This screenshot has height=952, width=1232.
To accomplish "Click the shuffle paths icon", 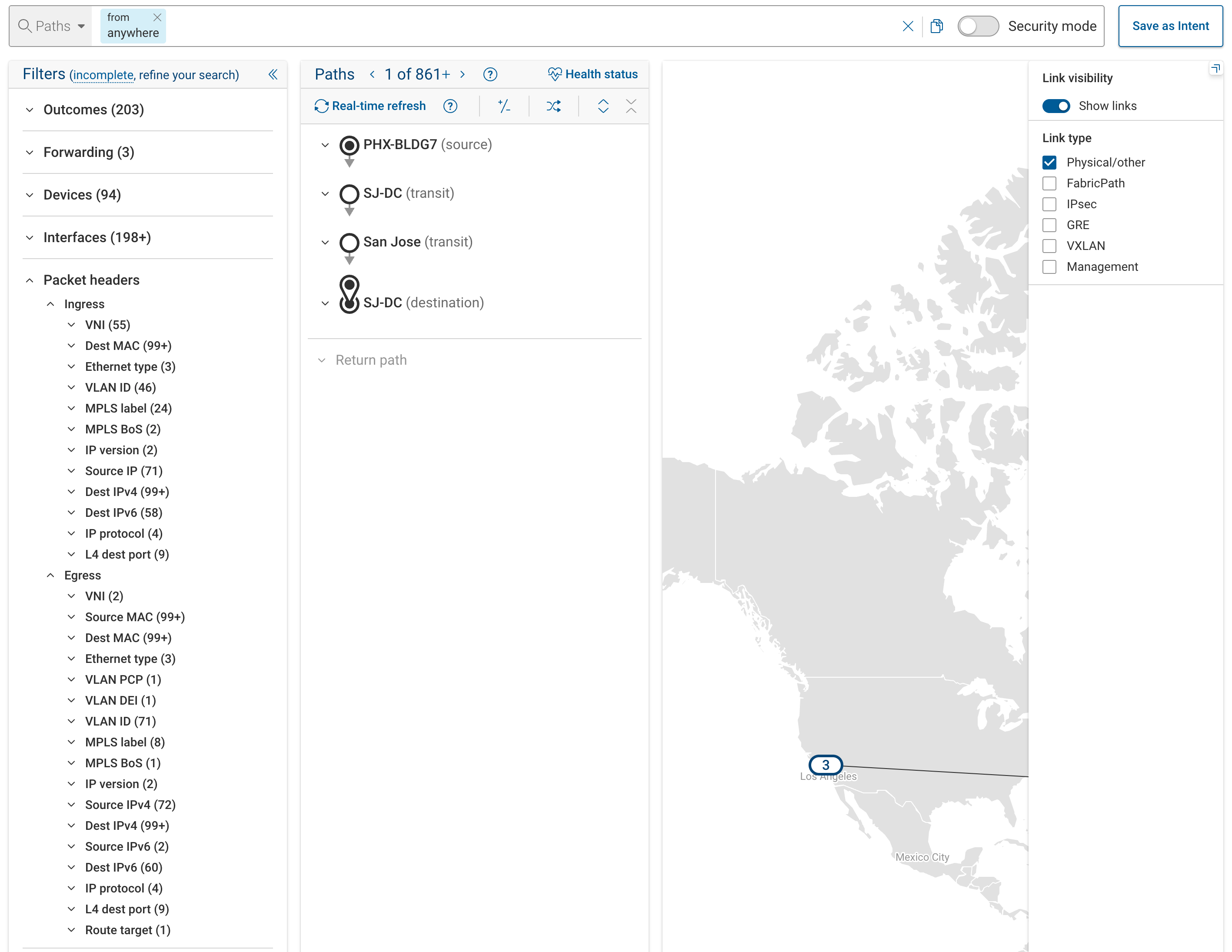I will coord(554,106).
